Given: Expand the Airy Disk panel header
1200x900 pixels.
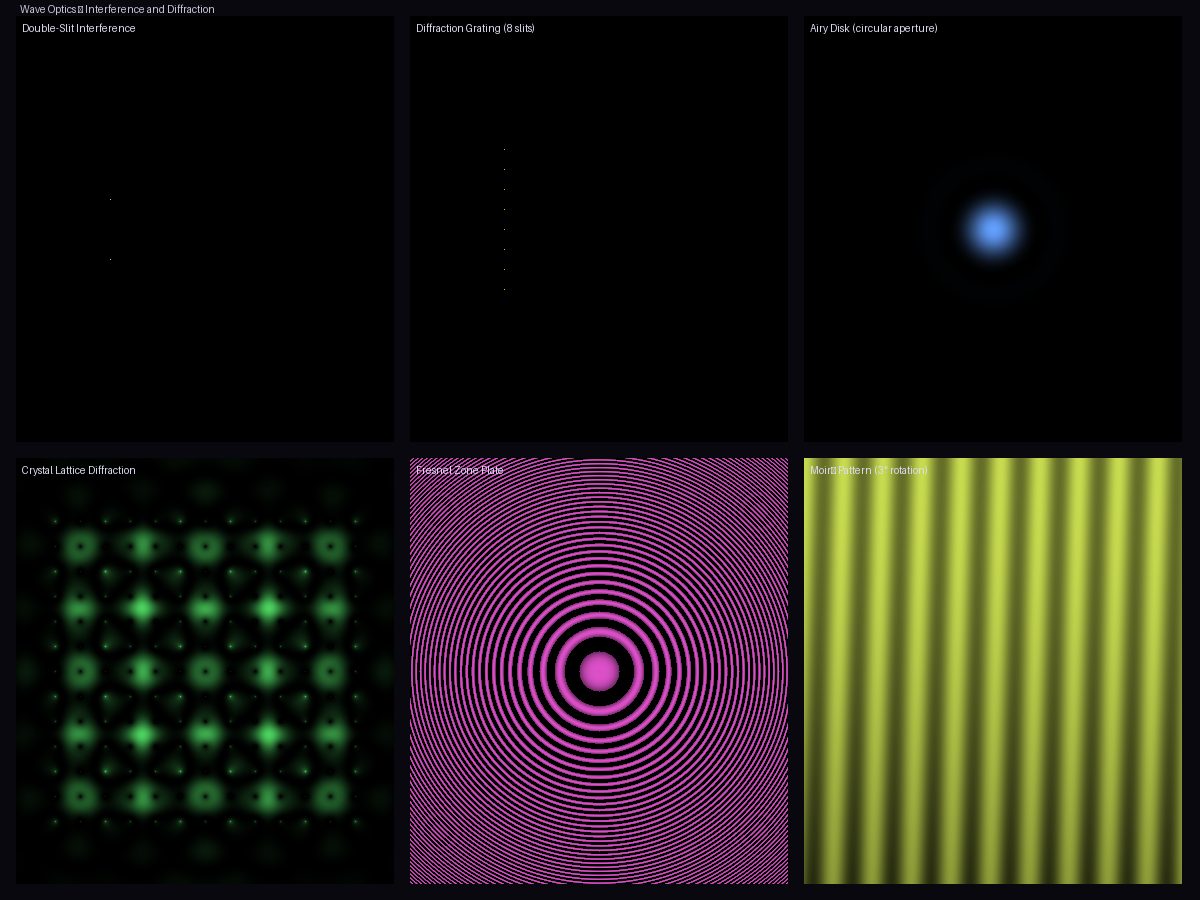Looking at the screenshot, I should (x=874, y=28).
